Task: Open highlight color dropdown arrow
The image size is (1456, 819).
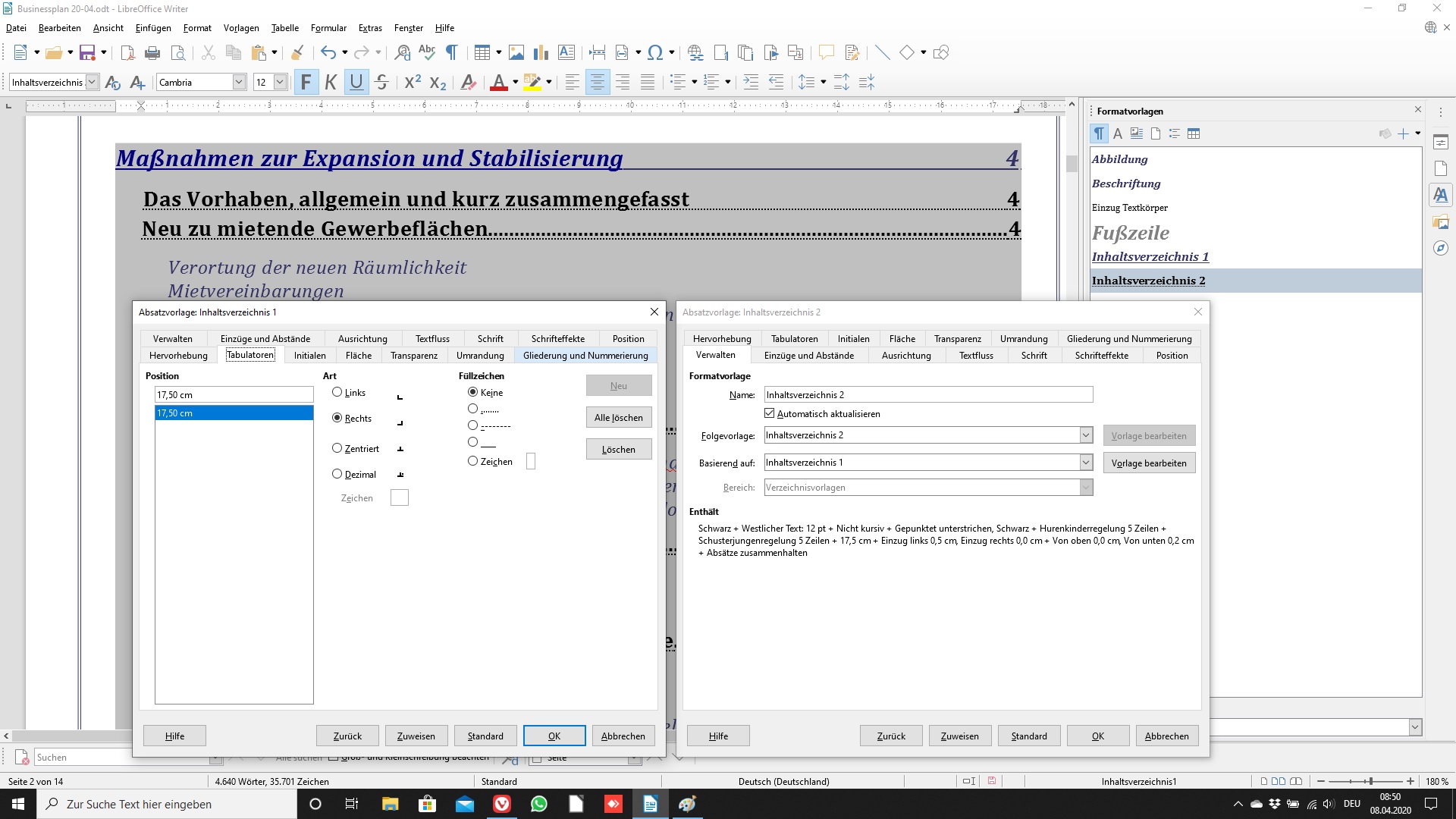Action: [x=549, y=82]
